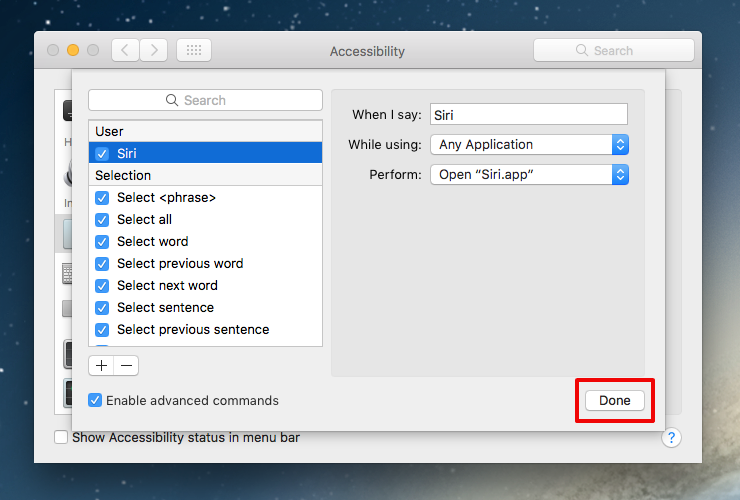Open the Perform Open “Siri.app” dropdown

530,175
